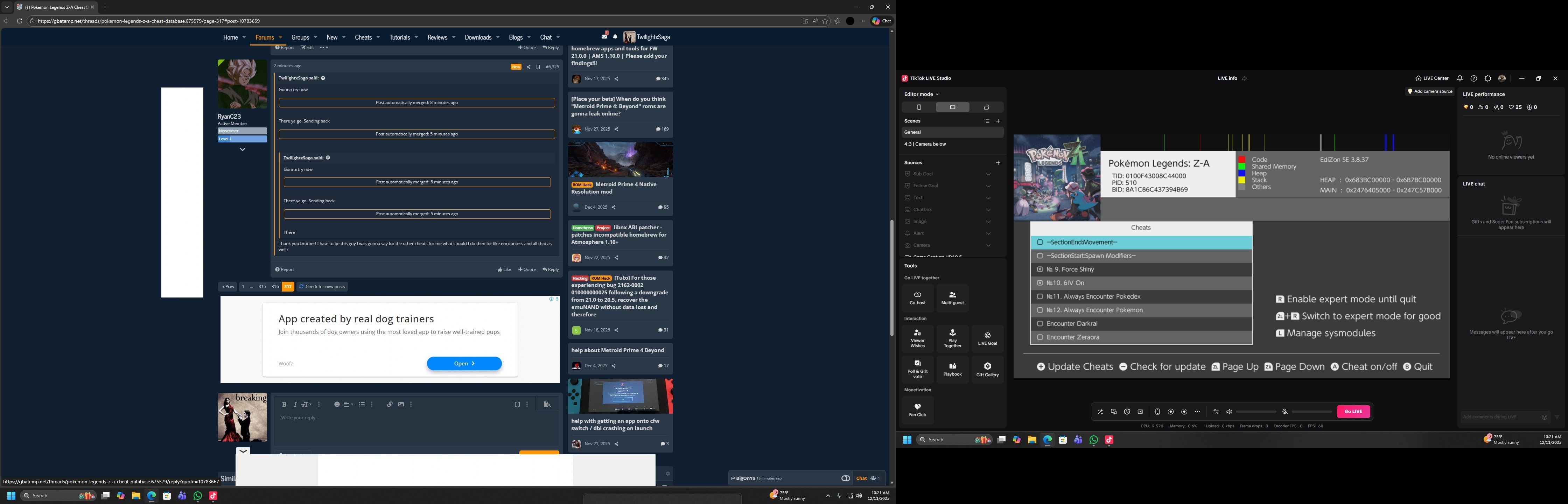This screenshot has height=504, width=1568.
Task: Open the Co-host tool in TikTok LIVE Studio
Action: (x=917, y=297)
